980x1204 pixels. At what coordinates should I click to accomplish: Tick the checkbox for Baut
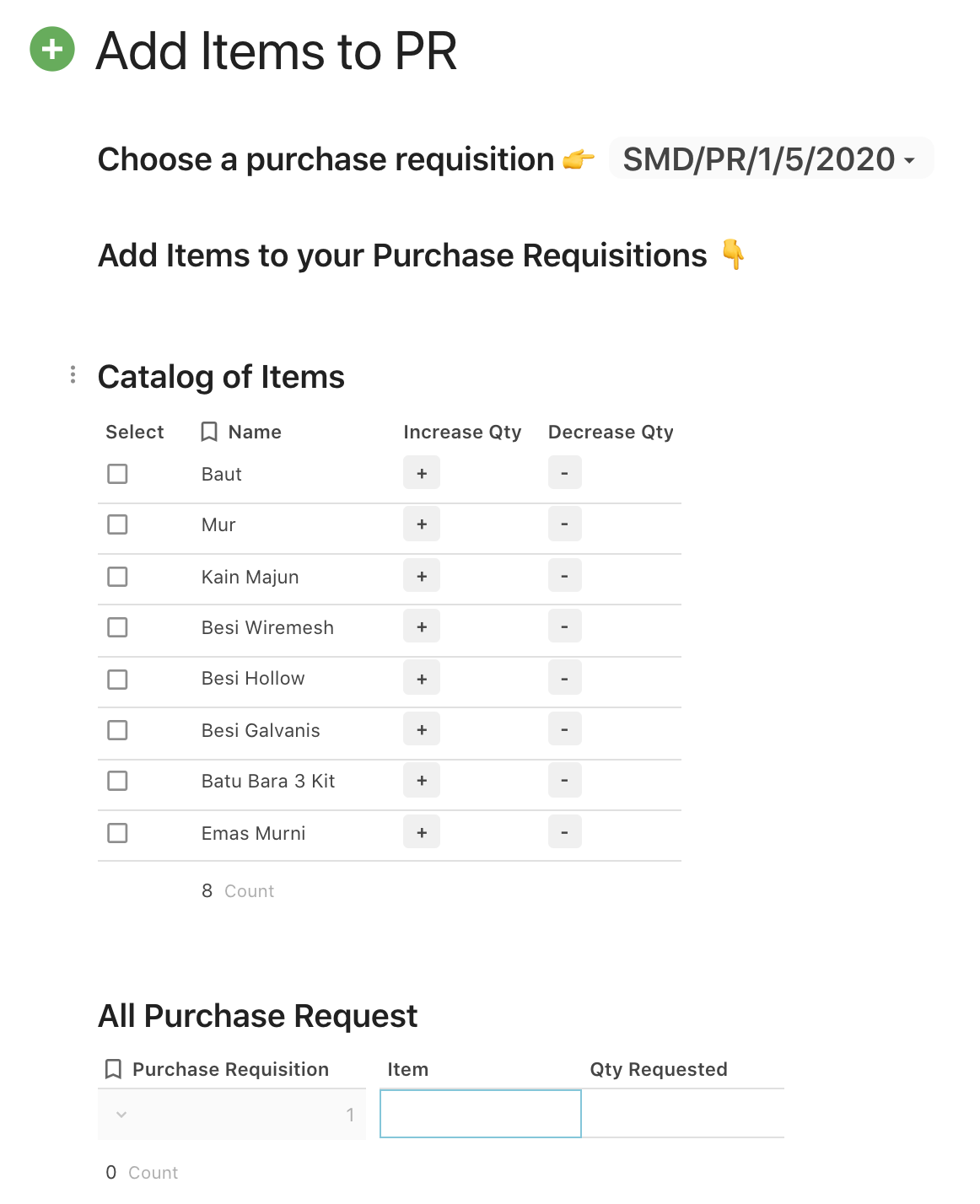click(x=118, y=474)
